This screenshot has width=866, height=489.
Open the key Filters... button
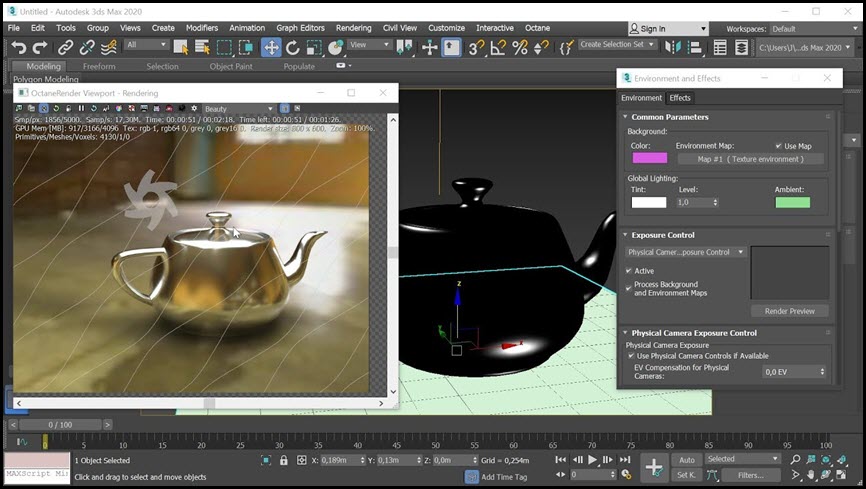pyautogui.click(x=750, y=475)
